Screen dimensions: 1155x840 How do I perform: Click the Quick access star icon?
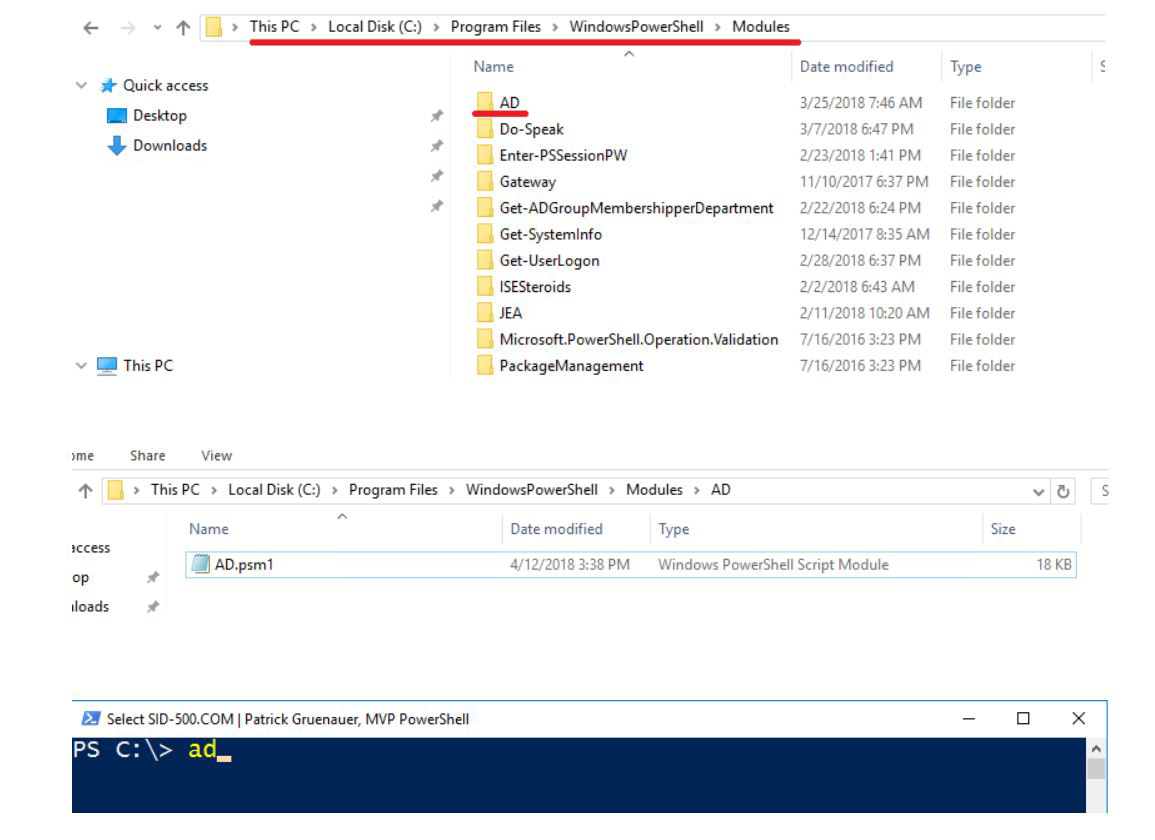click(x=108, y=85)
